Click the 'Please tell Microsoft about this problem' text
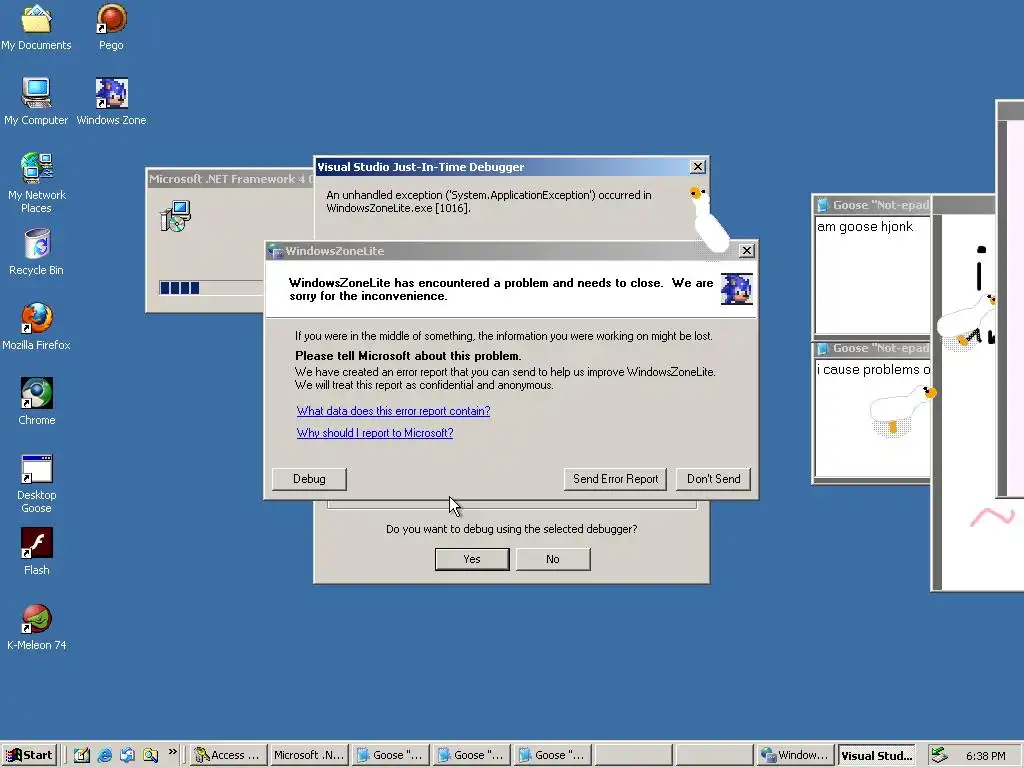Viewport: 1024px width, 768px height. pyautogui.click(x=408, y=356)
